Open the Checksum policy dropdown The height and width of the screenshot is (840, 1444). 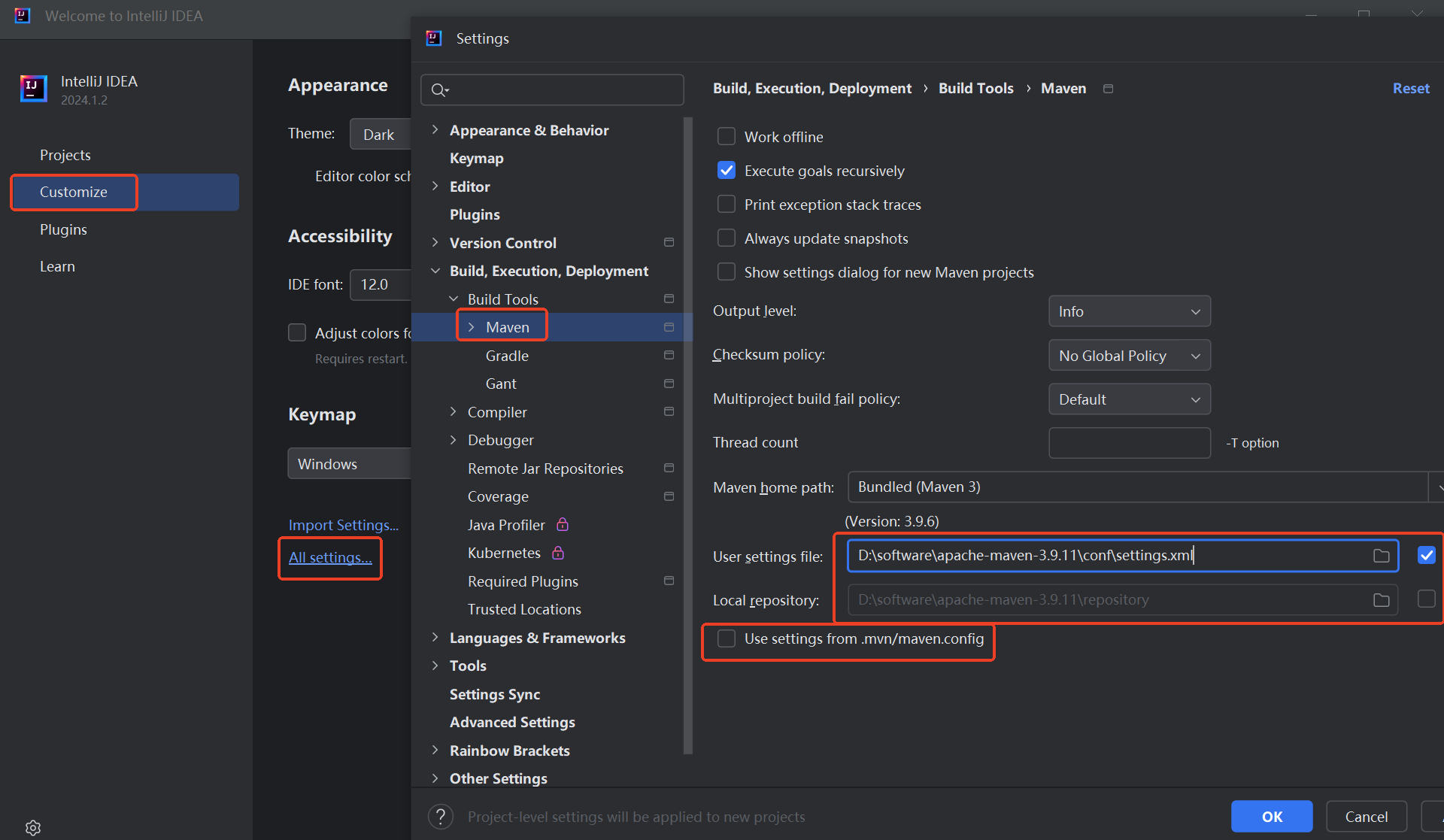(x=1129, y=356)
